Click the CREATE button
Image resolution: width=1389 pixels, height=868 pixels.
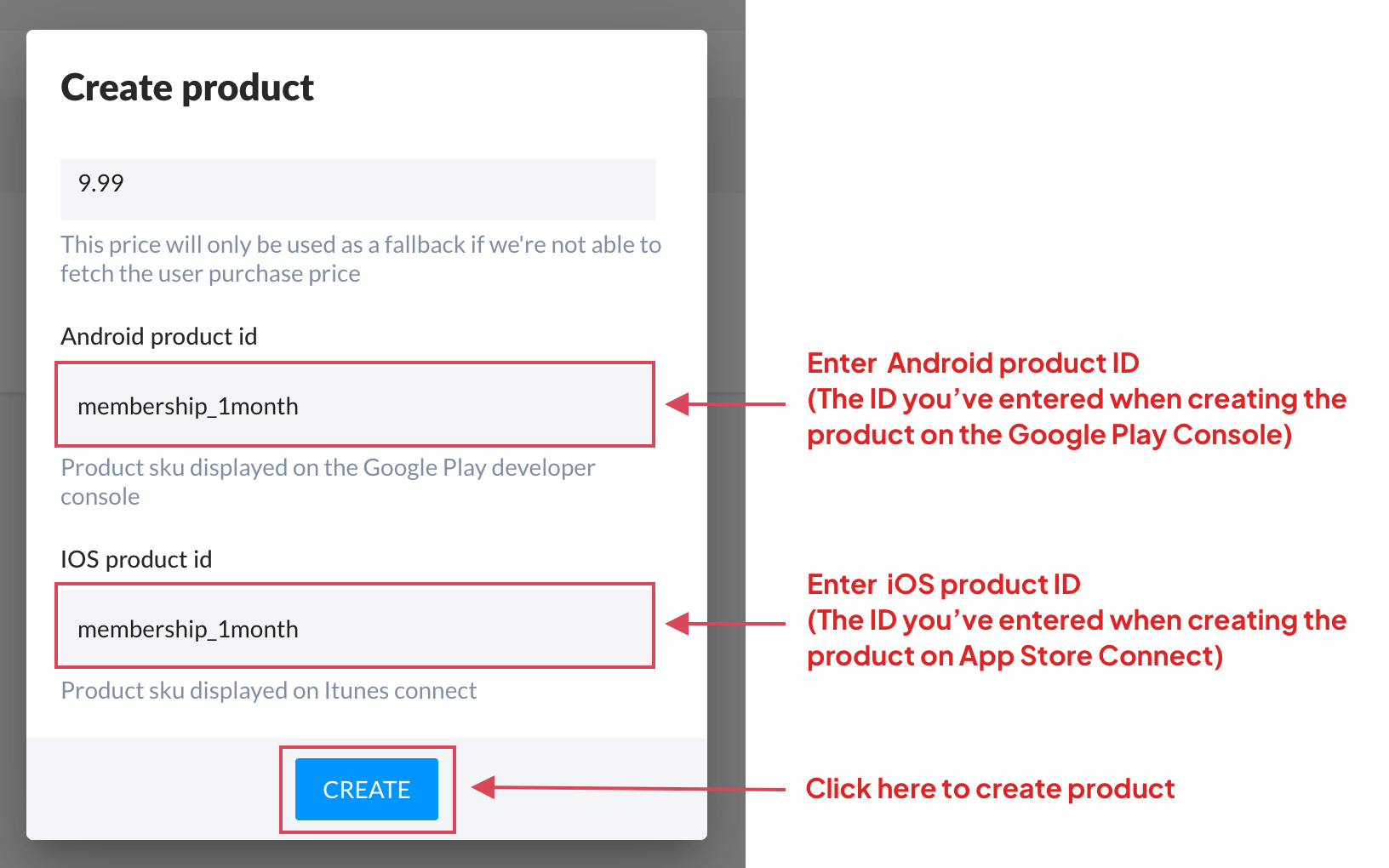coord(366,790)
